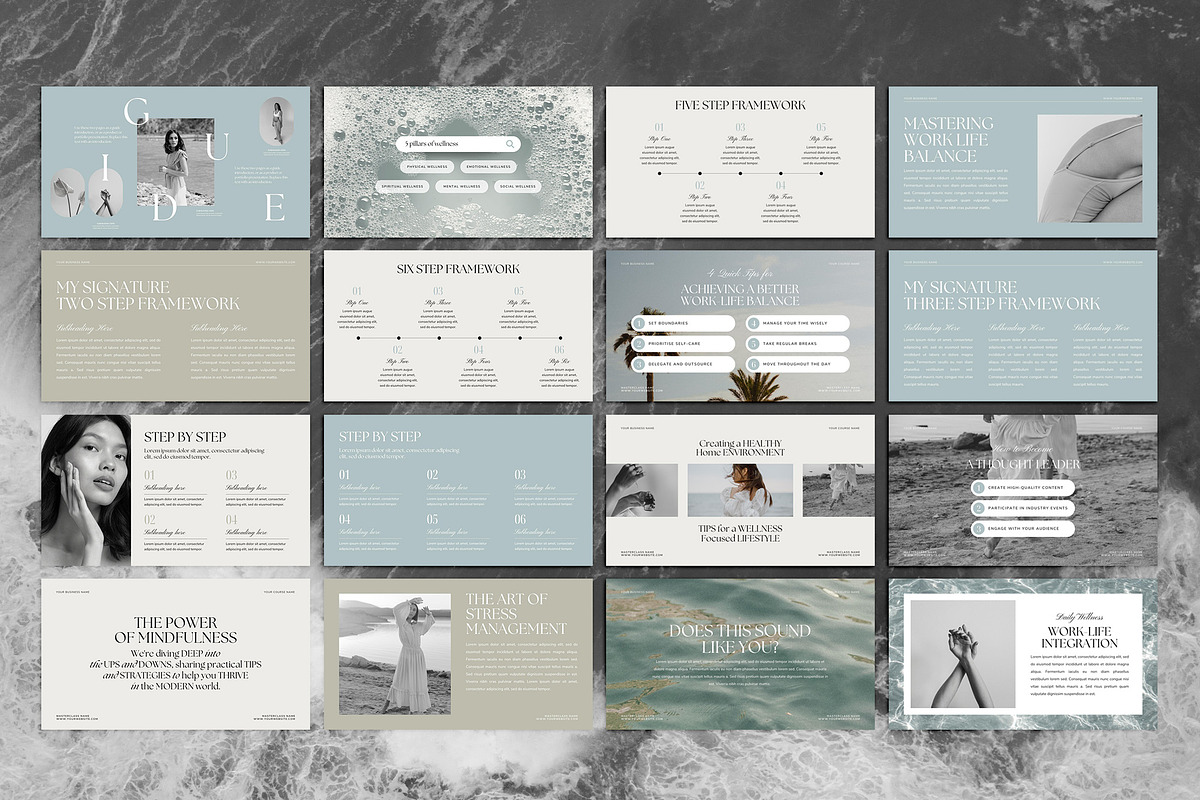Select the Emotional Wellness pill
Viewport: 1200px width, 800px height.
(x=489, y=167)
